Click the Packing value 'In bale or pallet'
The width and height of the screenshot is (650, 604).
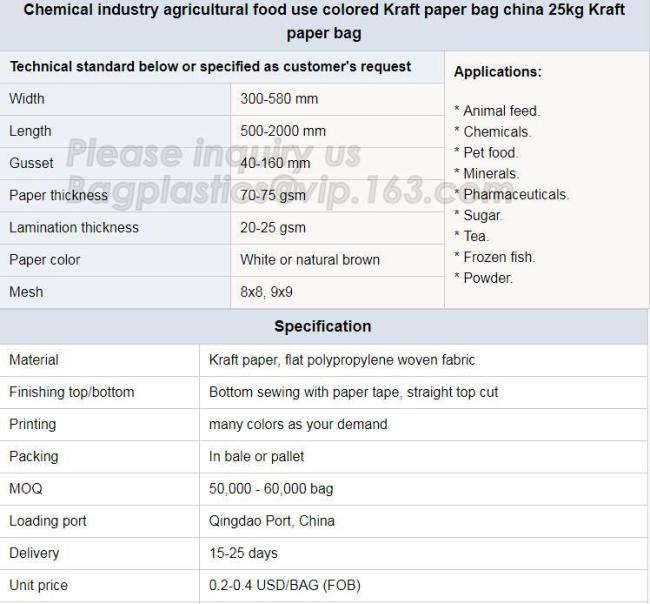coord(257,456)
